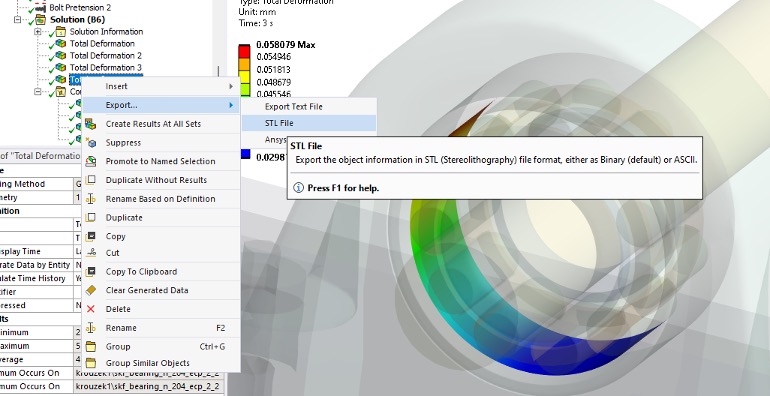Choose Duplicate Without Results

coord(156,180)
